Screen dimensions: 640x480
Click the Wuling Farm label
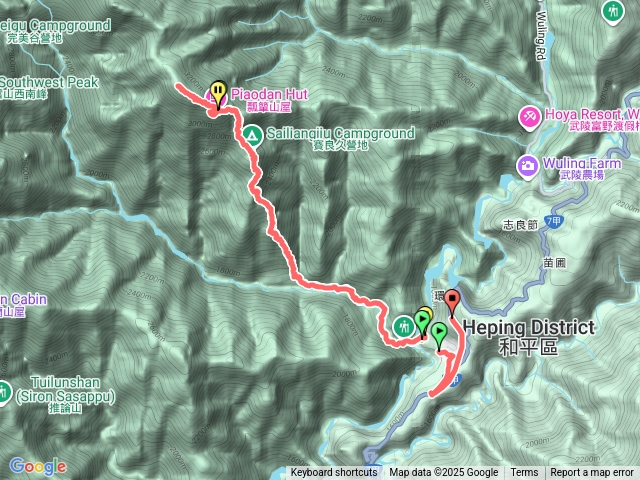click(x=582, y=168)
